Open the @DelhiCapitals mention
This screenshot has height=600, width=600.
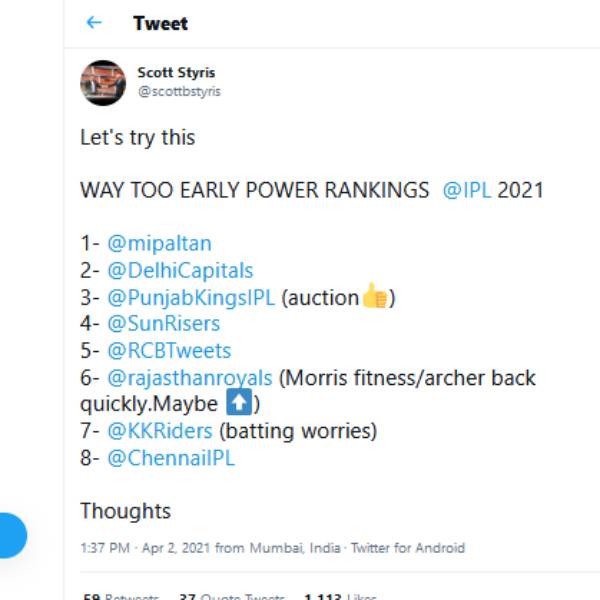[x=180, y=270]
